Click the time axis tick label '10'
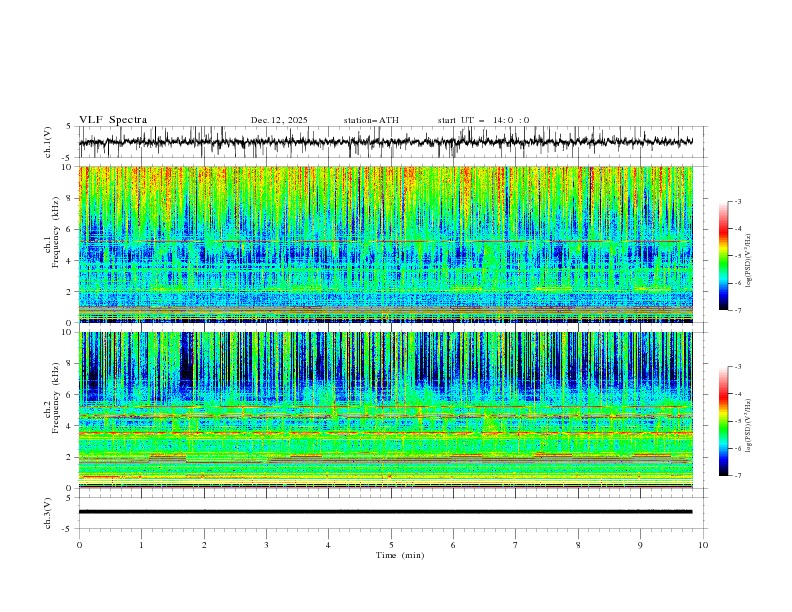792x612 pixels. tap(703, 545)
